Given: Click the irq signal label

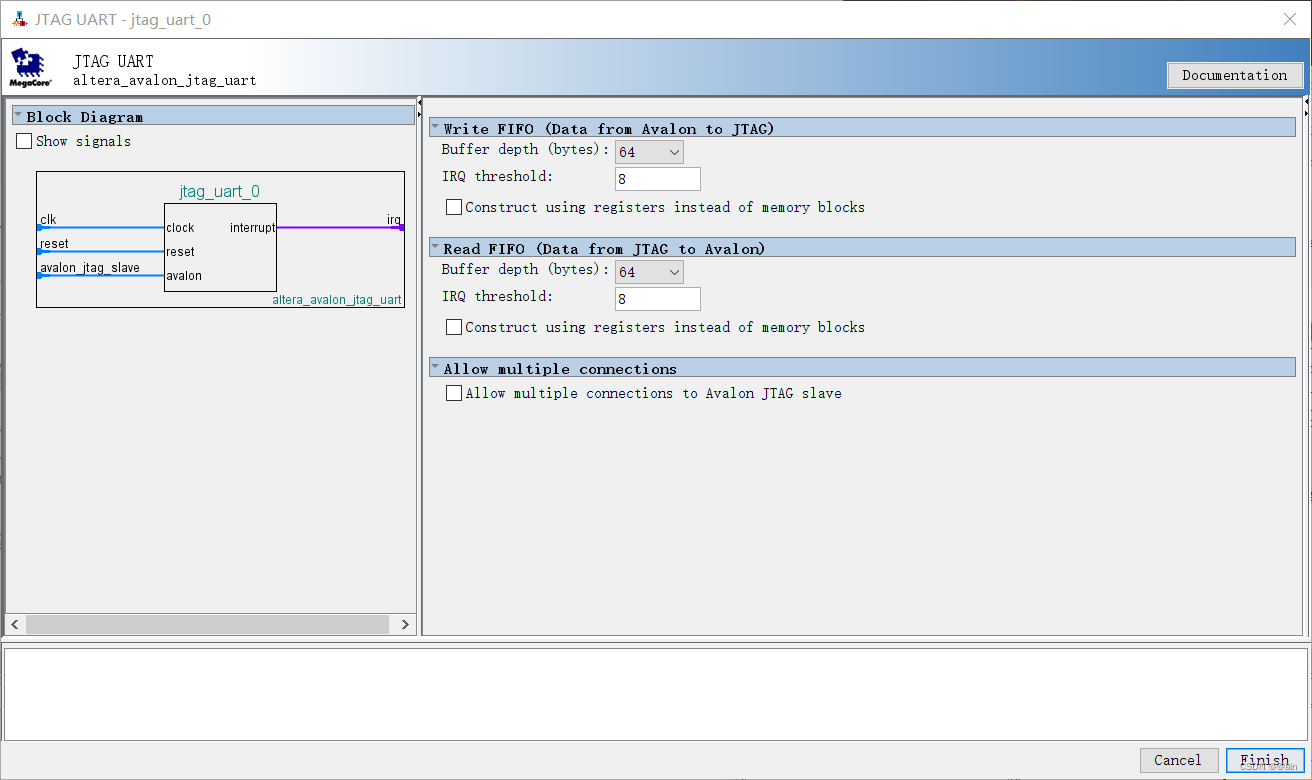Looking at the screenshot, I should [x=394, y=219].
